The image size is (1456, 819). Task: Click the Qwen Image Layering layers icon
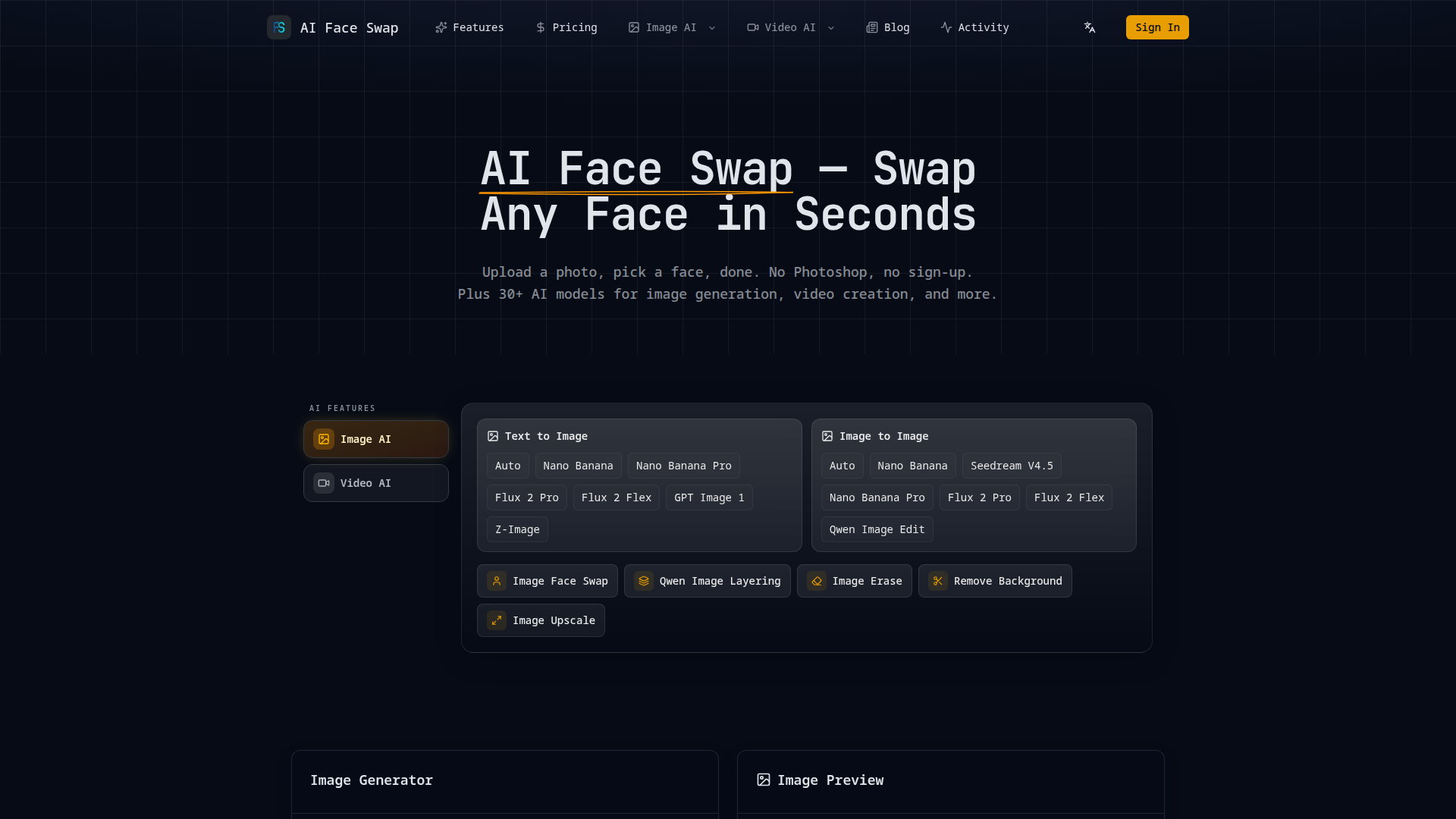(x=644, y=581)
